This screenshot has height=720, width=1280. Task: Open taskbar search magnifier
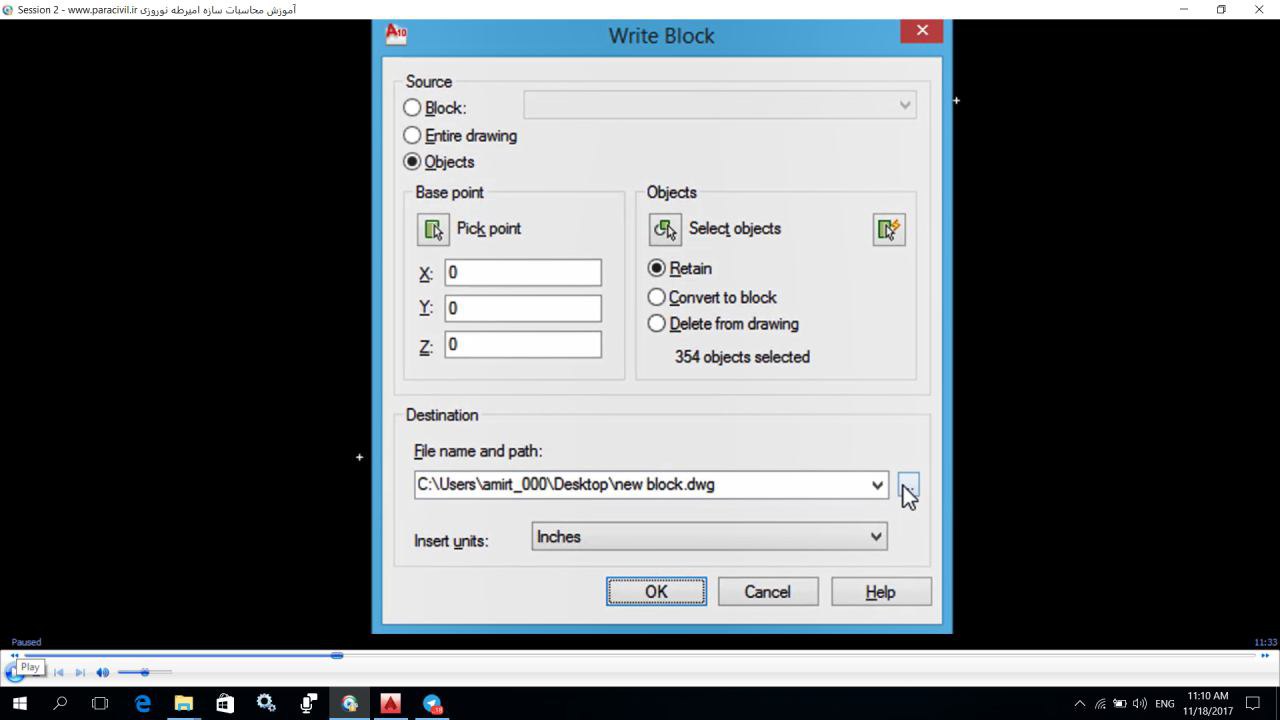pyautogui.click(x=60, y=704)
